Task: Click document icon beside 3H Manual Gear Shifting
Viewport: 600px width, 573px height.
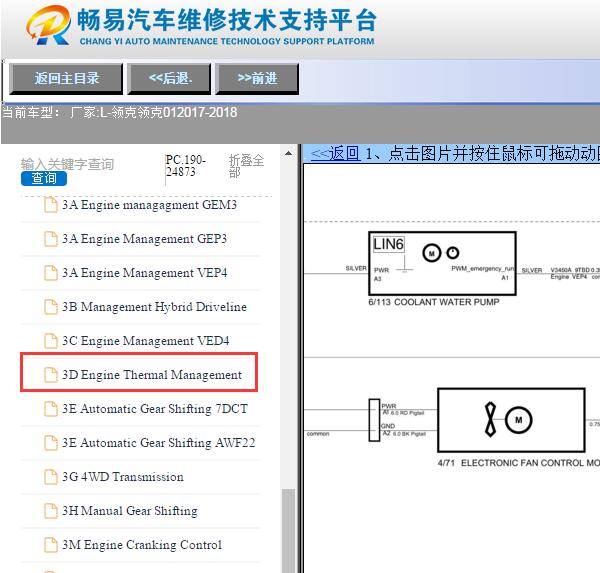Action: coord(51,511)
